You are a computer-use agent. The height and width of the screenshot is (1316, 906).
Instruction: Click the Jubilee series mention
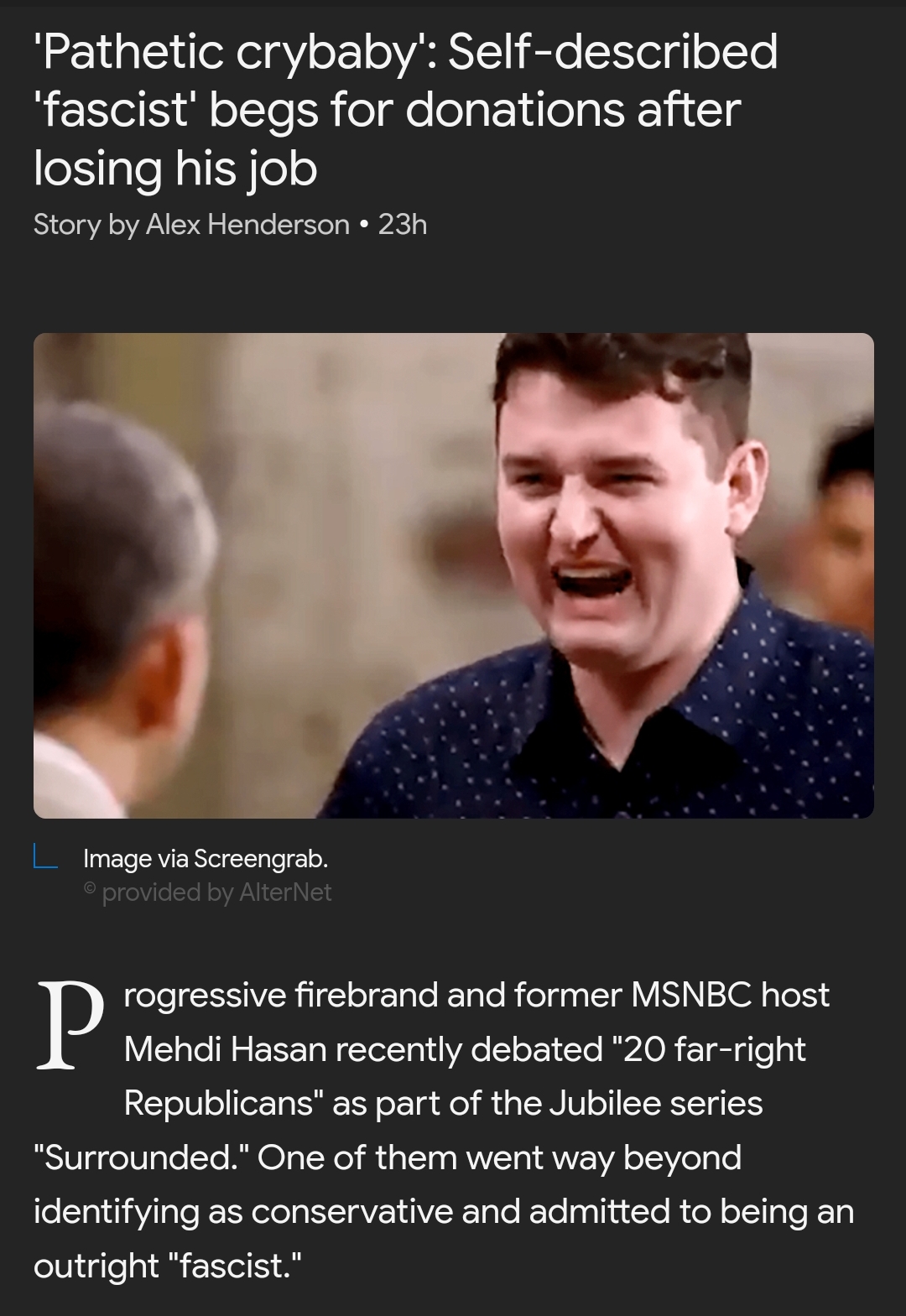click(x=656, y=1103)
